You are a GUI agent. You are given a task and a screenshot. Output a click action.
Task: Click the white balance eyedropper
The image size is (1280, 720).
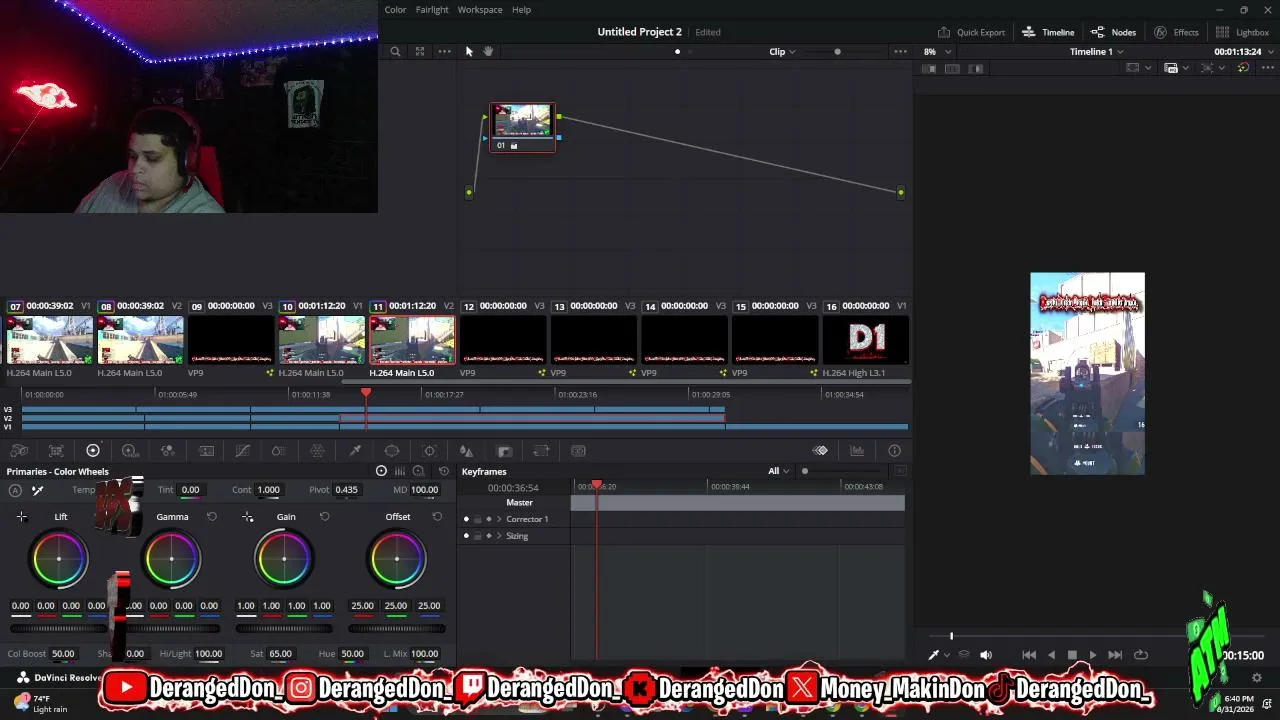click(37, 490)
